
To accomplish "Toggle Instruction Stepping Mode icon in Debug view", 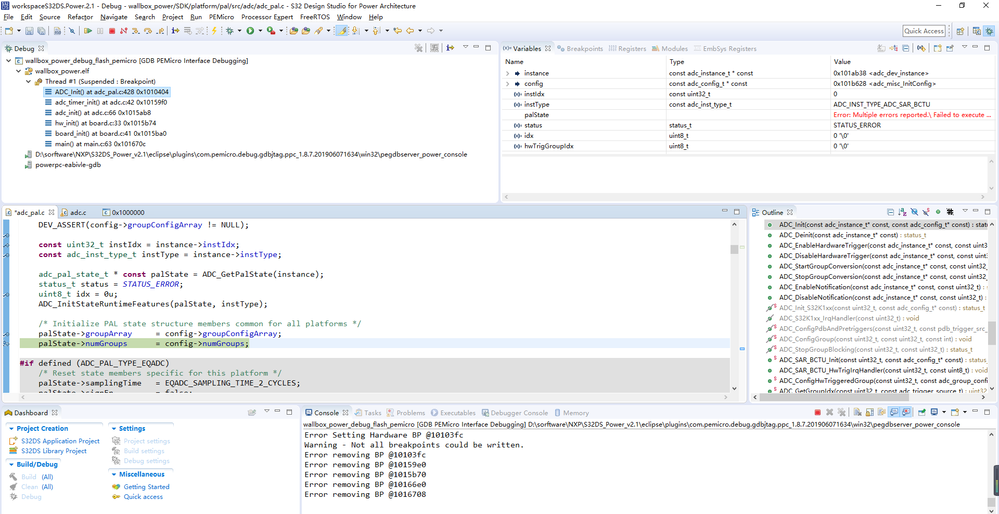I will click(450, 48).
